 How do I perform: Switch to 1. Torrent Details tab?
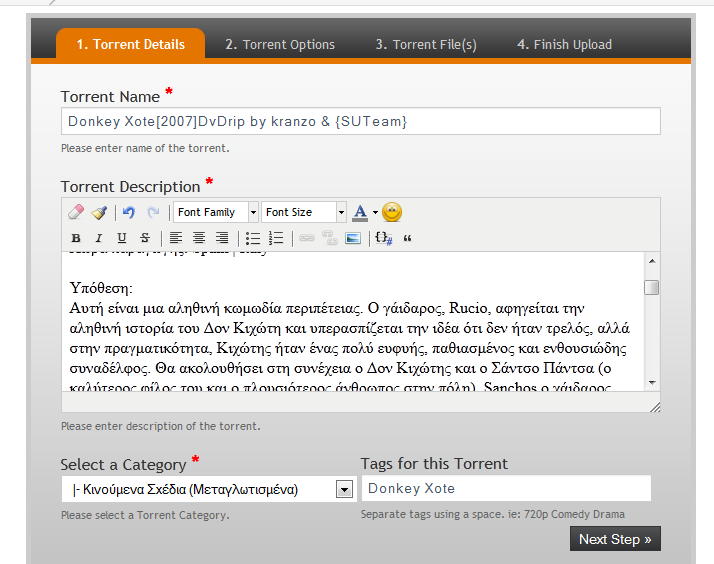point(131,44)
